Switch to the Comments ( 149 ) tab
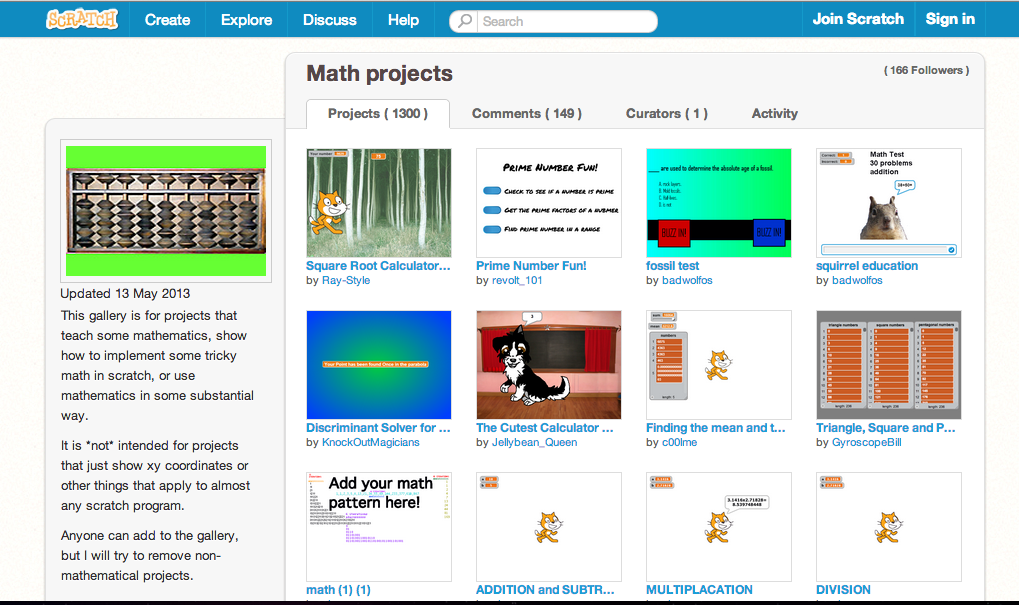The image size is (1019, 605). pos(527,113)
